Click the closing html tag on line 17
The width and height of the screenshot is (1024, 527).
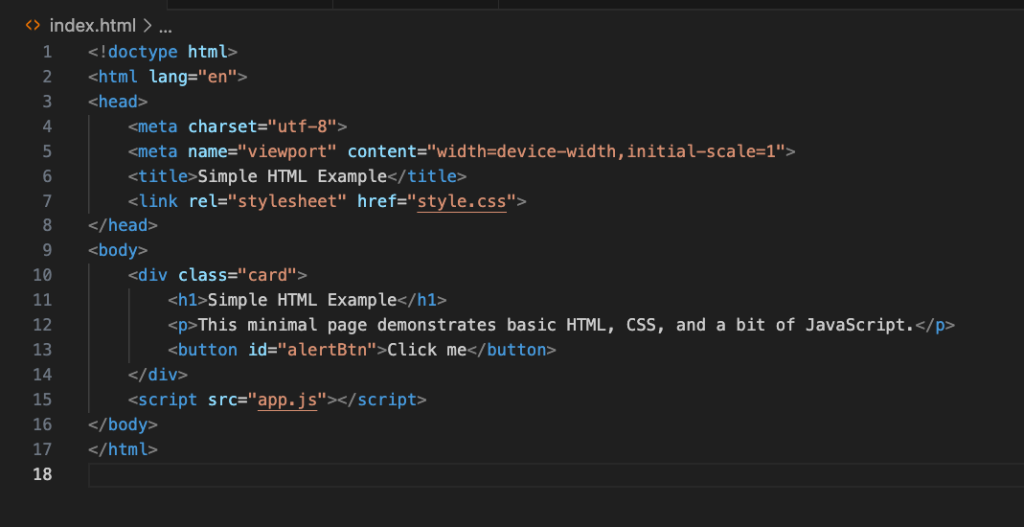pos(122,449)
